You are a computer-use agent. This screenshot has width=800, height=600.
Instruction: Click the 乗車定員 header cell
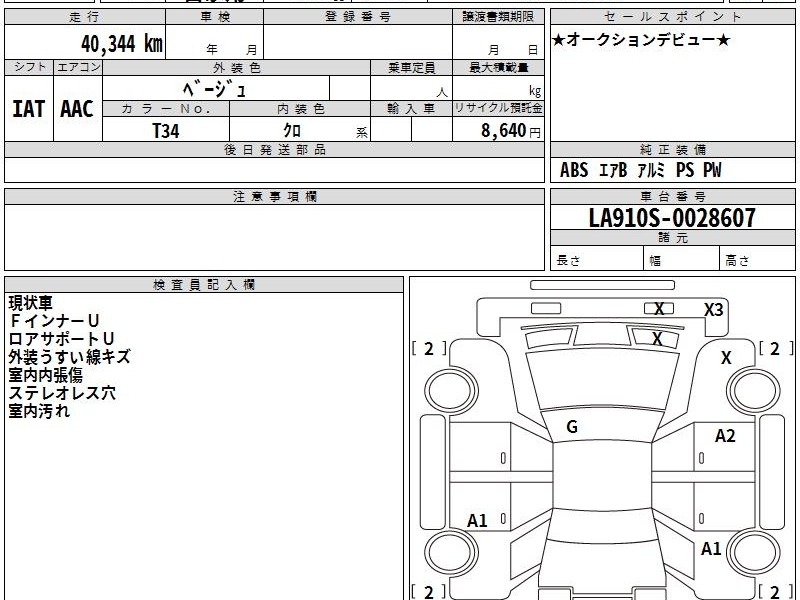(x=412, y=67)
